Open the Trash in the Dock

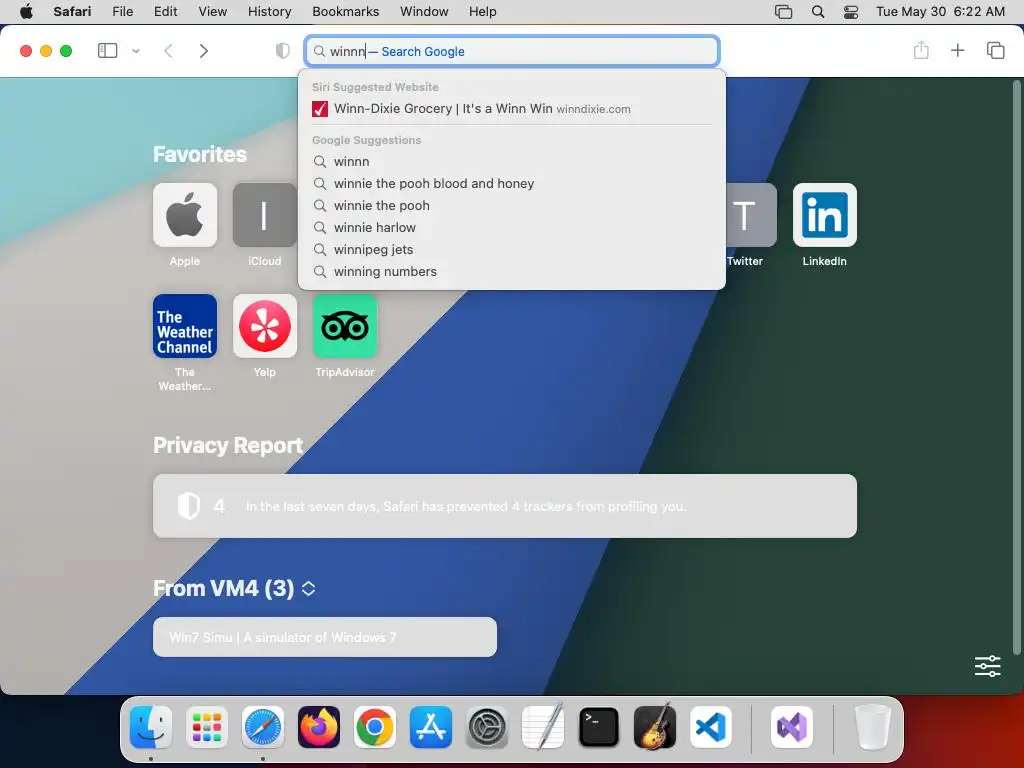[x=872, y=727]
